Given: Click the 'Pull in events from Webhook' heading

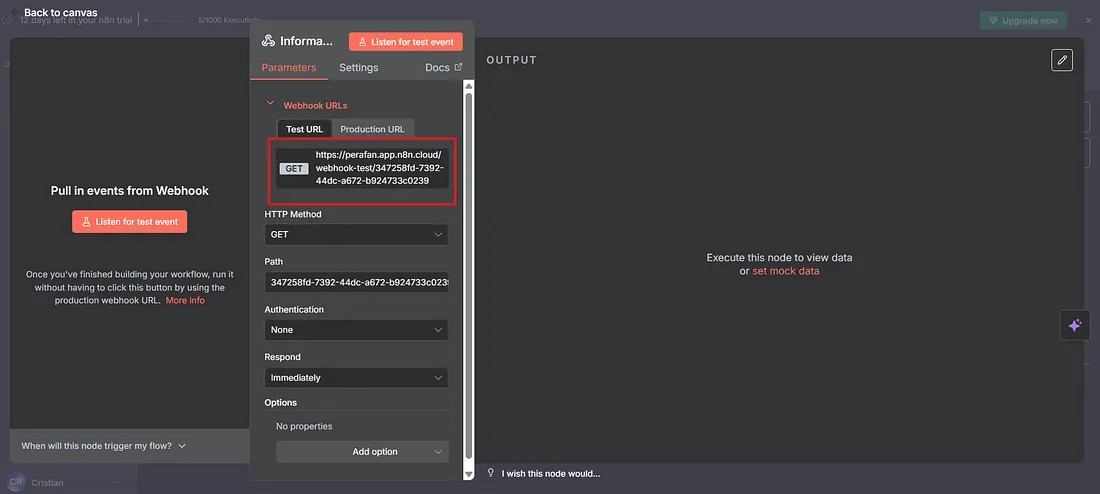Looking at the screenshot, I should 130,190.
